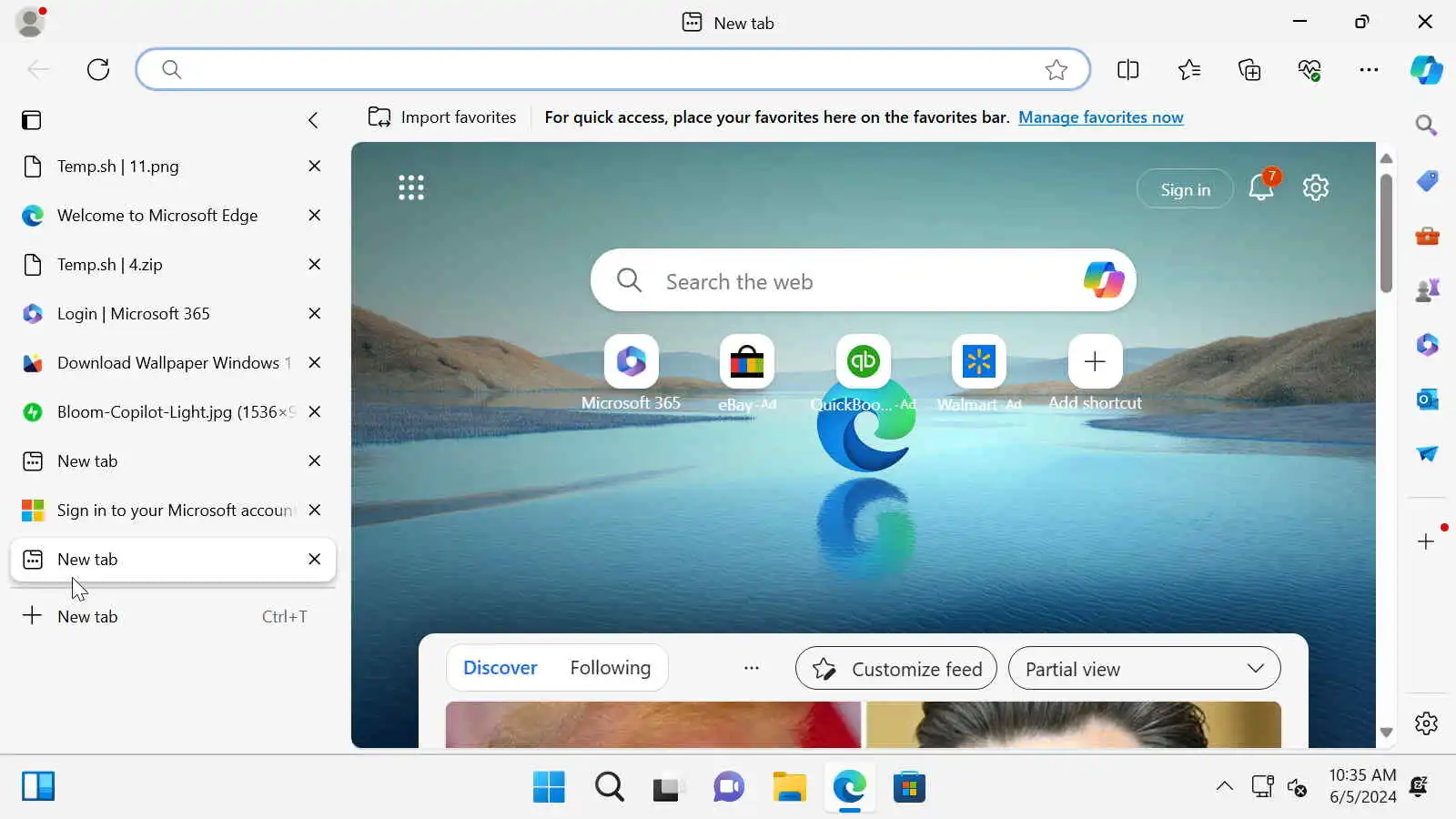
Task: Close the Welcome to Microsoft Edge tab
Action: 315,216
